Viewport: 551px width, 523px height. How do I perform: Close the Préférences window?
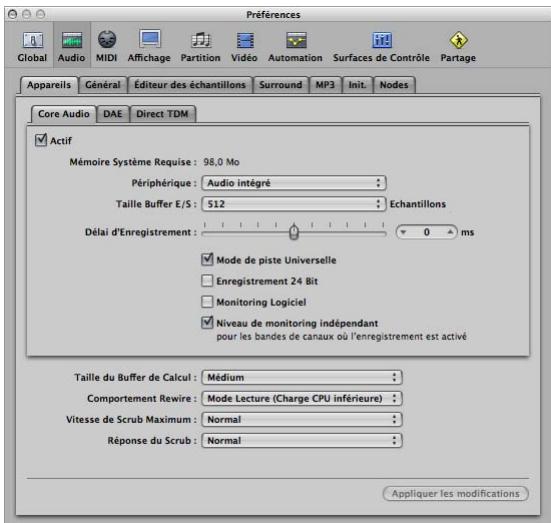13,14
